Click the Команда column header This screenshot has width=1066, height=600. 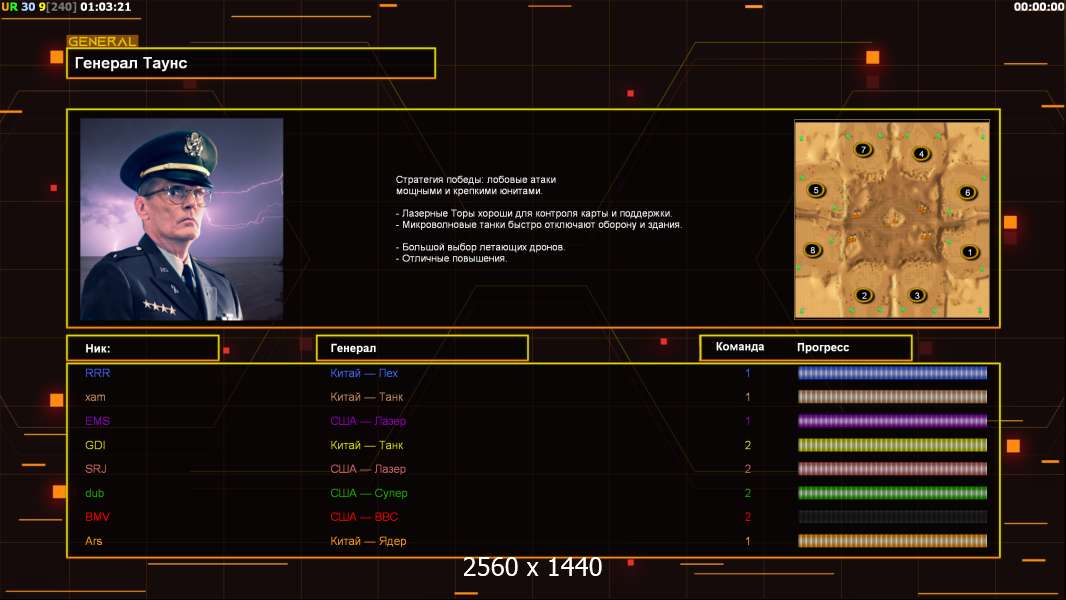(x=740, y=347)
